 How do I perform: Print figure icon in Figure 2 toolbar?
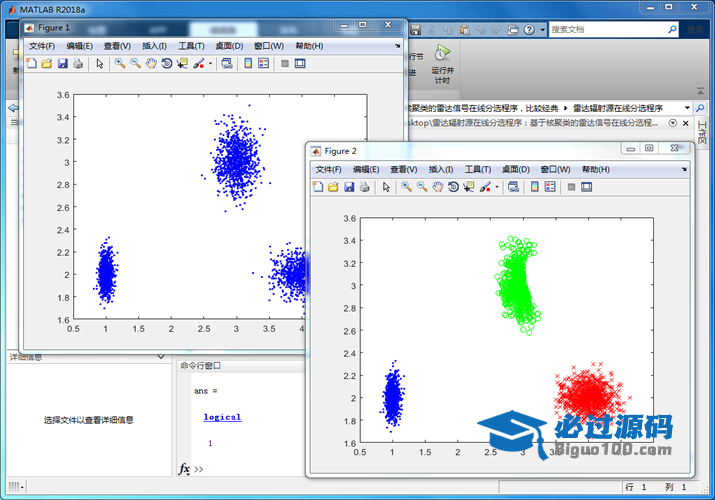(x=364, y=187)
